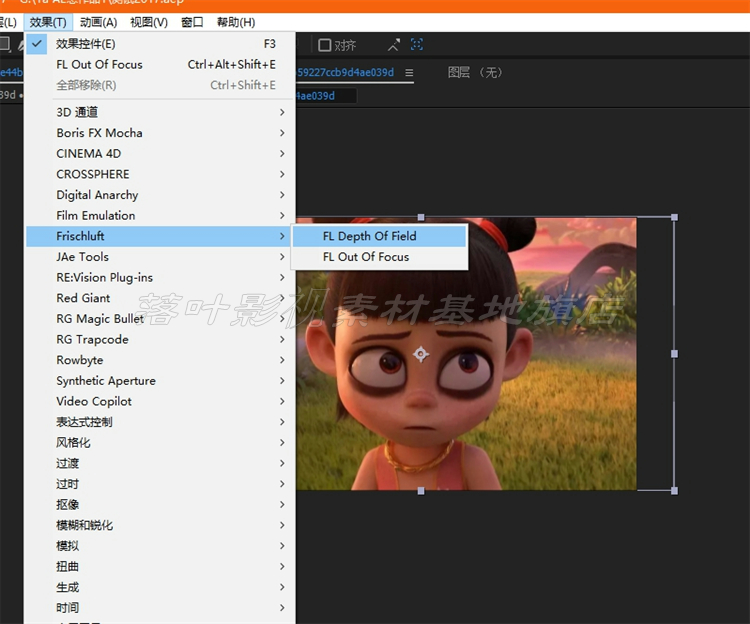750x624 pixels.
Task: Expand the CROSSPHERE submenu
Action: 160,174
